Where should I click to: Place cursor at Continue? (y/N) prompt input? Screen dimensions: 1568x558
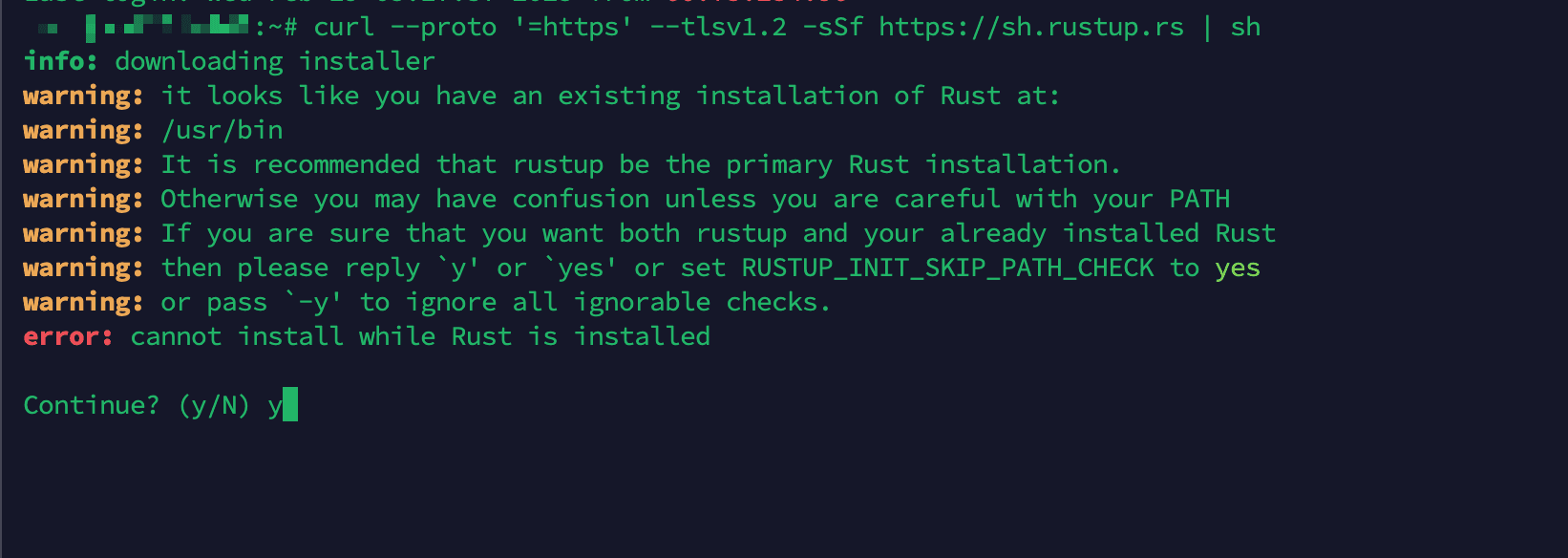[283, 405]
